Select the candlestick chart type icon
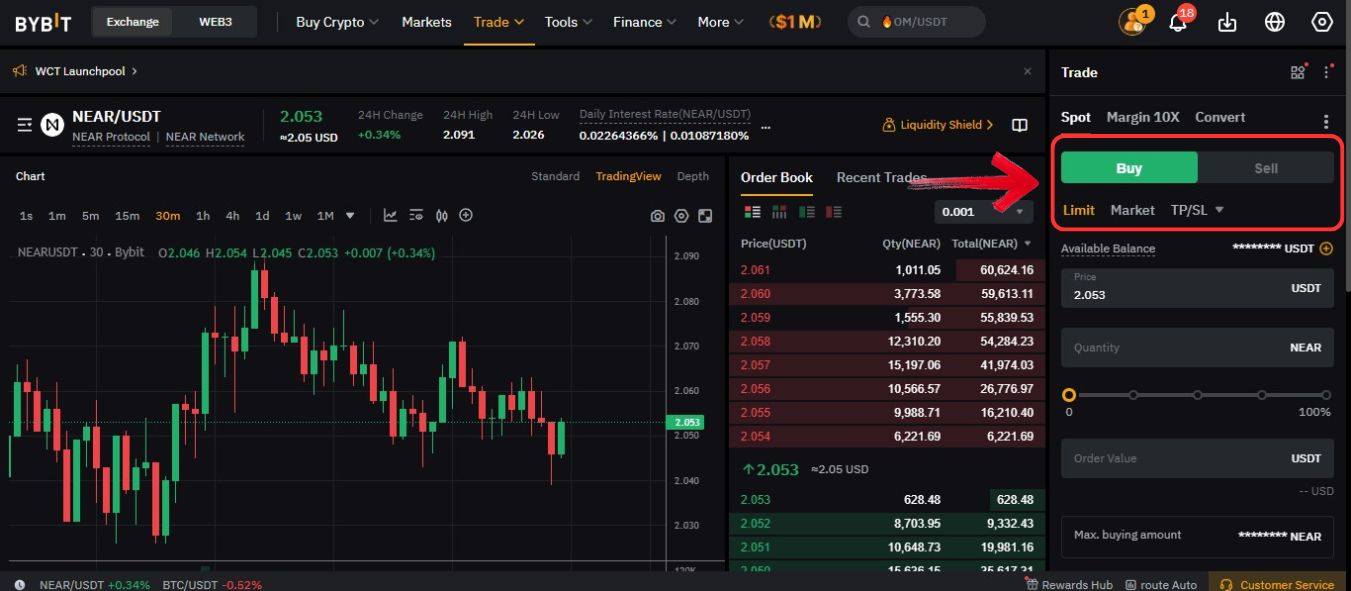Image resolution: width=1351 pixels, height=591 pixels. (440, 215)
